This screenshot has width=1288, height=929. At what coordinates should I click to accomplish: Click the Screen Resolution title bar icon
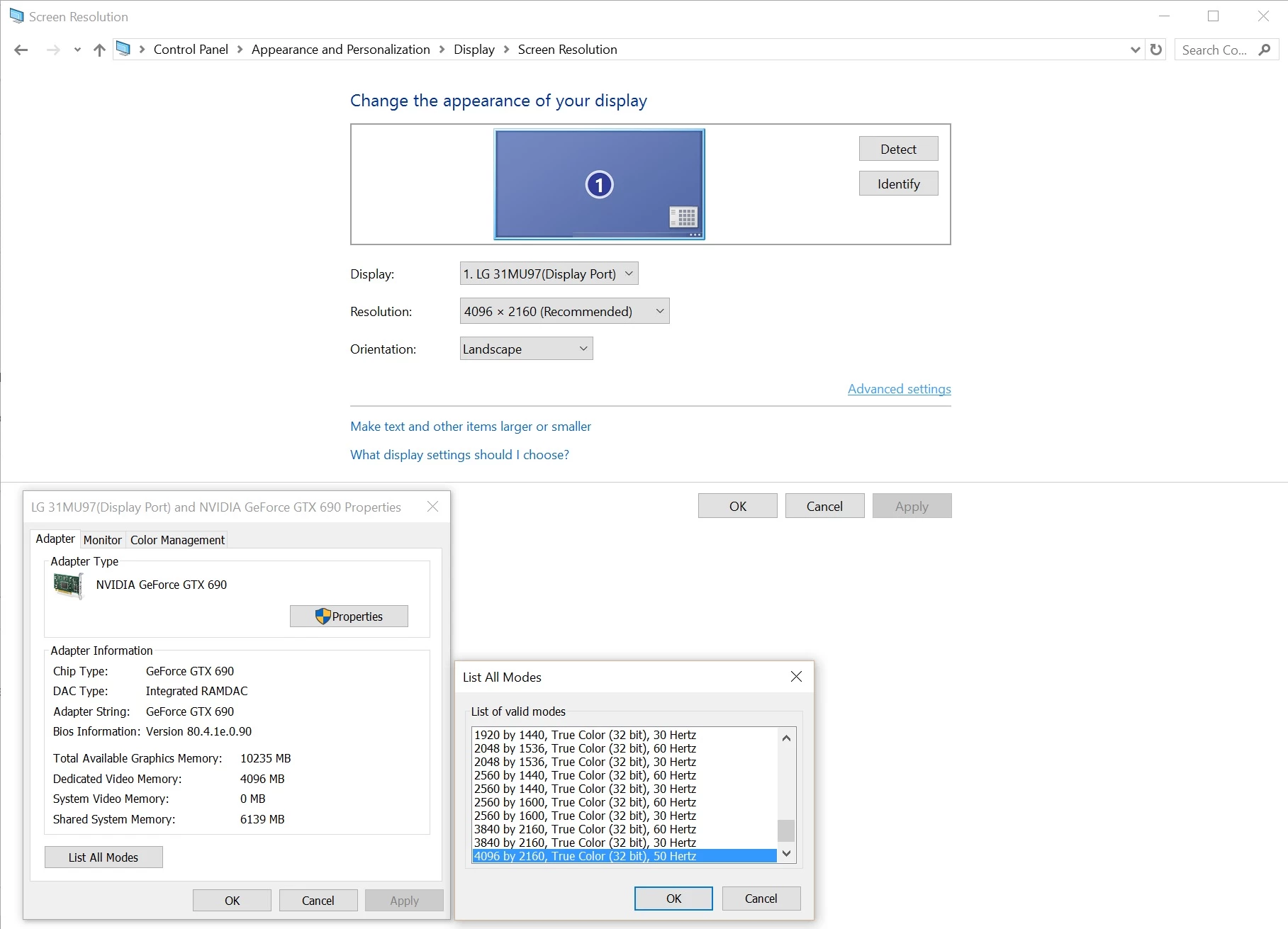[x=16, y=16]
